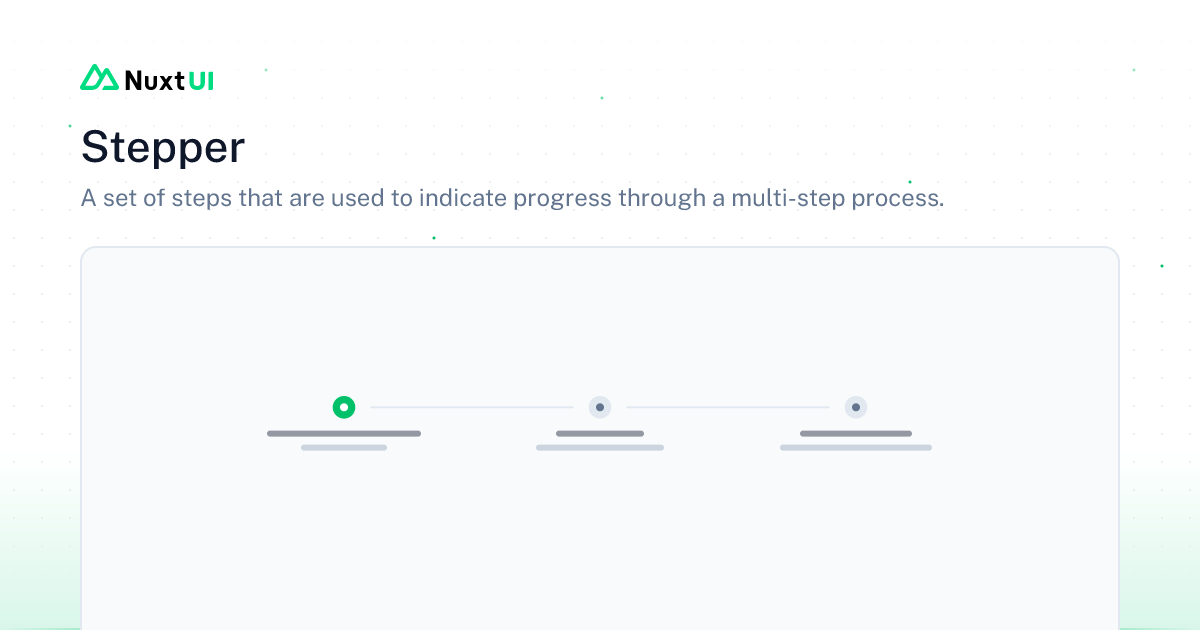Click the light description placeholder under third step
This screenshot has width=1200, height=630.
tap(856, 448)
